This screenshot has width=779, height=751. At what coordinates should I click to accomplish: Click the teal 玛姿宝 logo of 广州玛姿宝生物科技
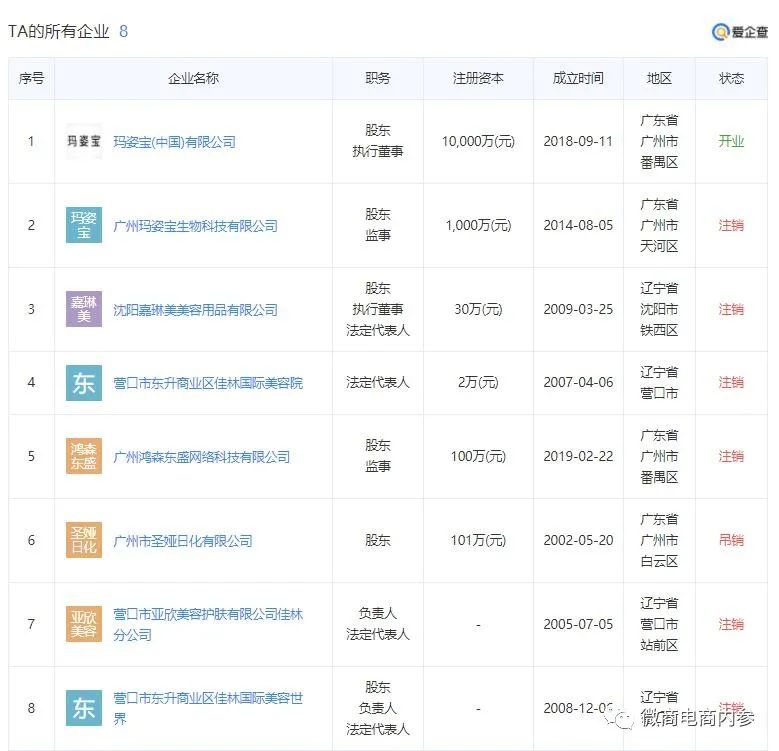84,225
